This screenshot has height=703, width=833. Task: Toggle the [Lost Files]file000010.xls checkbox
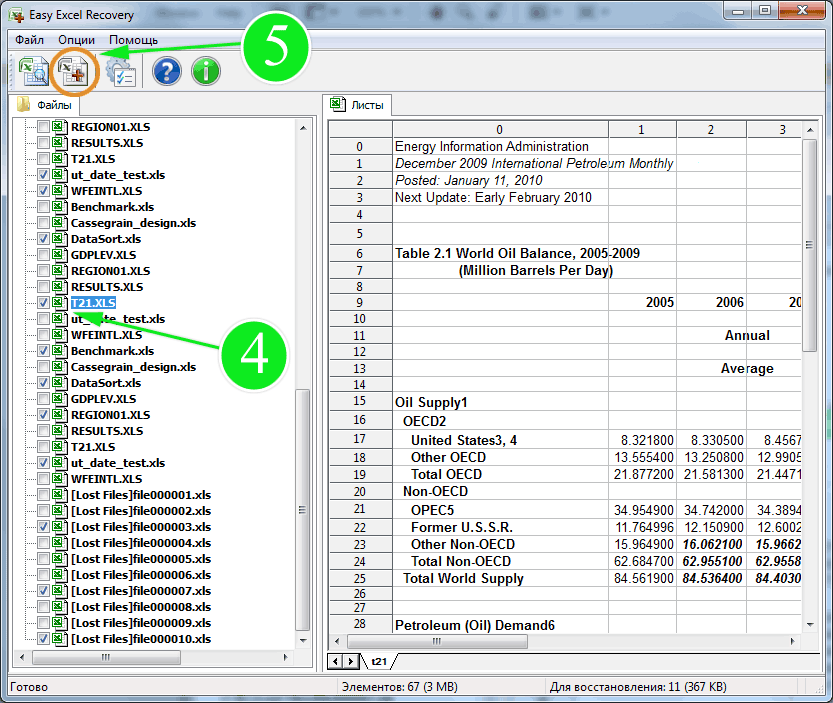pos(43,639)
